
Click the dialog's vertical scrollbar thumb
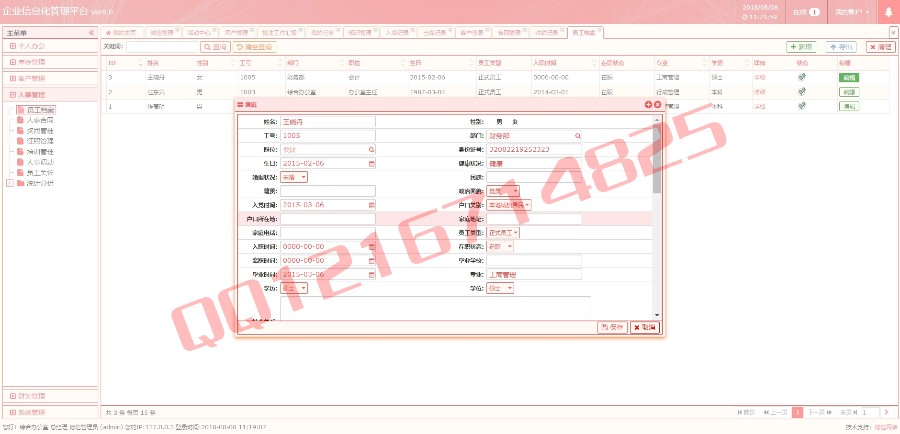[657, 160]
